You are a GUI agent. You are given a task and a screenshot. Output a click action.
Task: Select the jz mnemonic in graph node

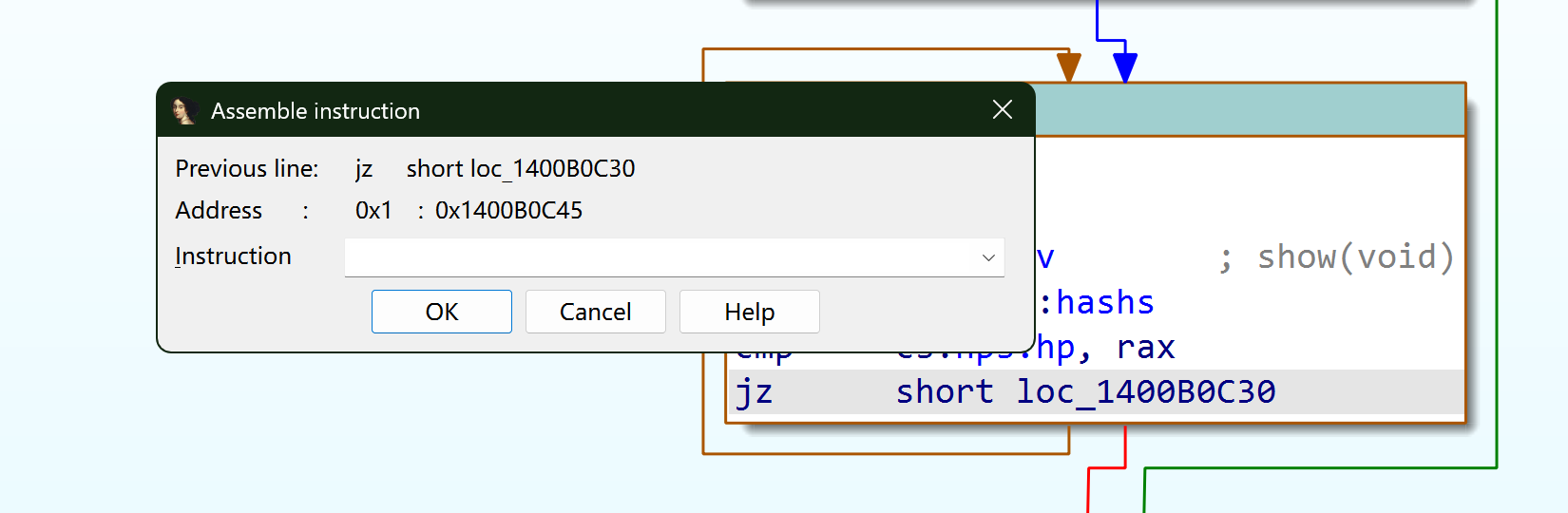[754, 391]
